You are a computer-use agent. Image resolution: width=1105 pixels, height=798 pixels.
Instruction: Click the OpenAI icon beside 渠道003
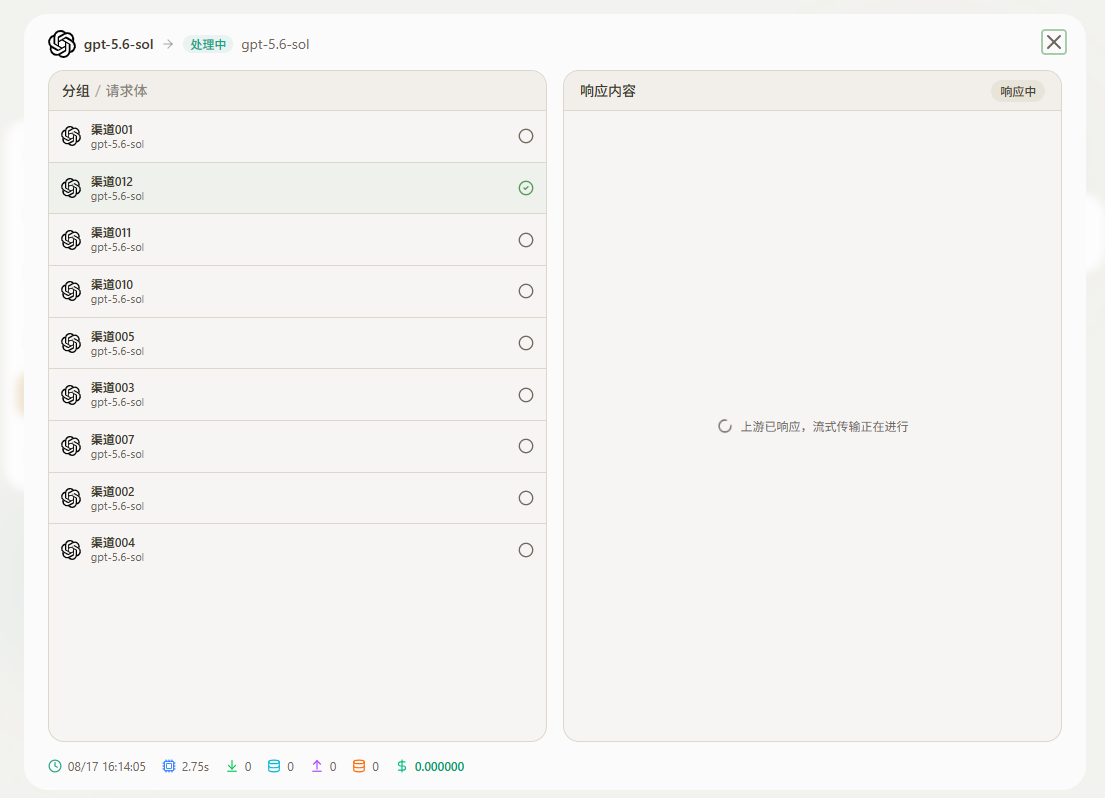71,395
